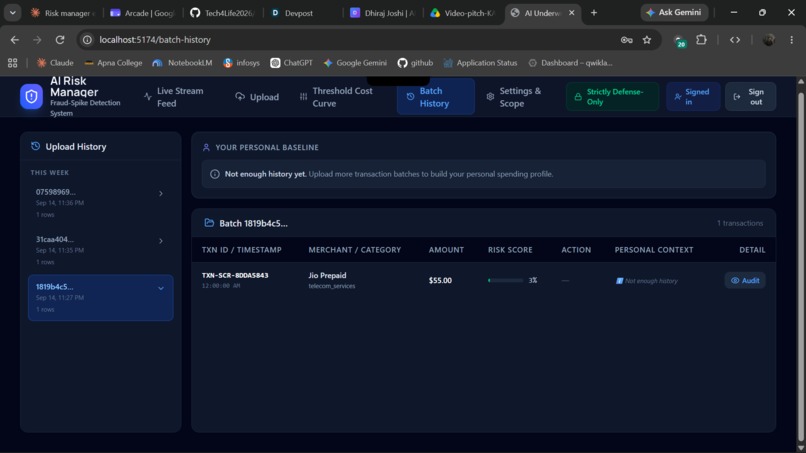Select the Batch History tab
806x453 pixels.
pyautogui.click(x=435, y=97)
